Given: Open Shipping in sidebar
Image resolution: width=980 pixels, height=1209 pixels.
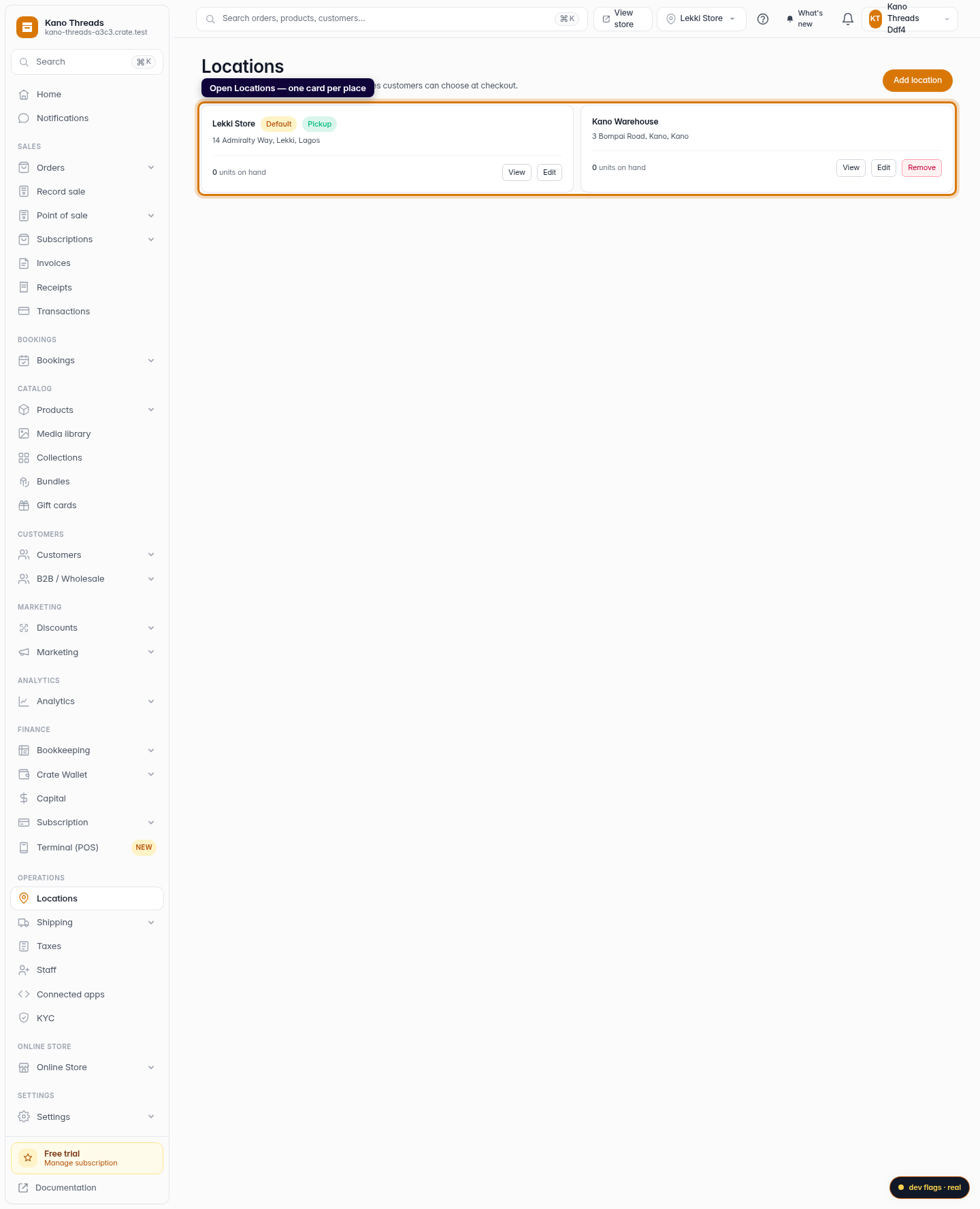Looking at the screenshot, I should coord(87,923).
